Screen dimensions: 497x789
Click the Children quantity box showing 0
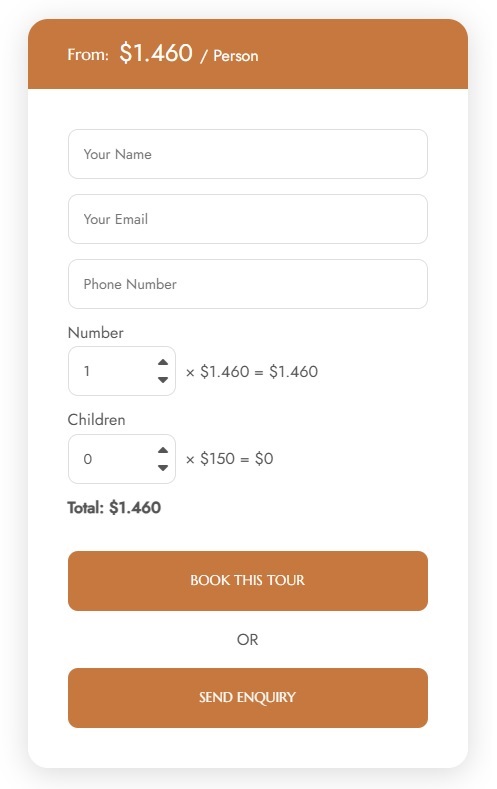[x=122, y=459]
